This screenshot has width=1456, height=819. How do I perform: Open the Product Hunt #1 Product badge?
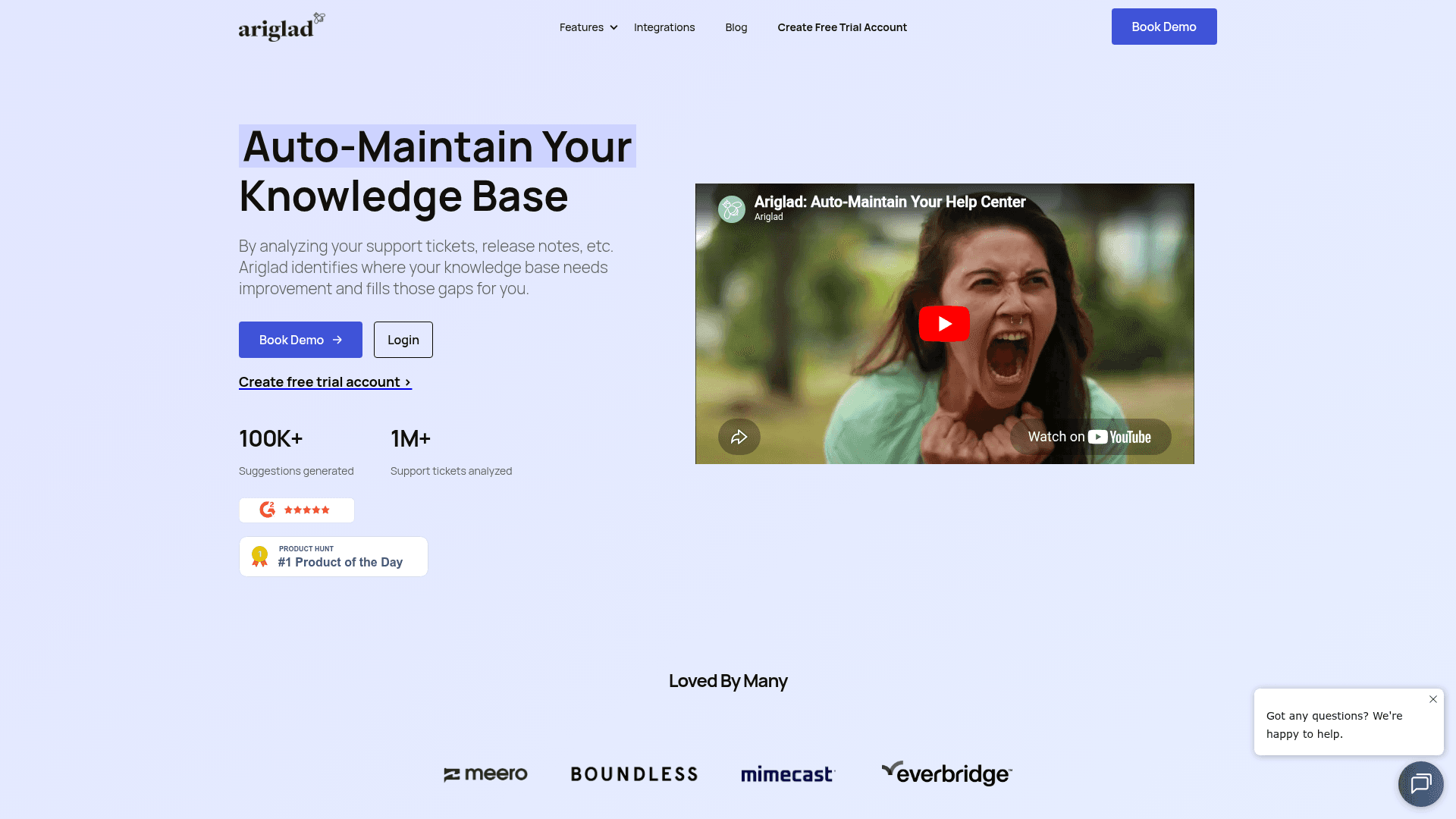334,557
